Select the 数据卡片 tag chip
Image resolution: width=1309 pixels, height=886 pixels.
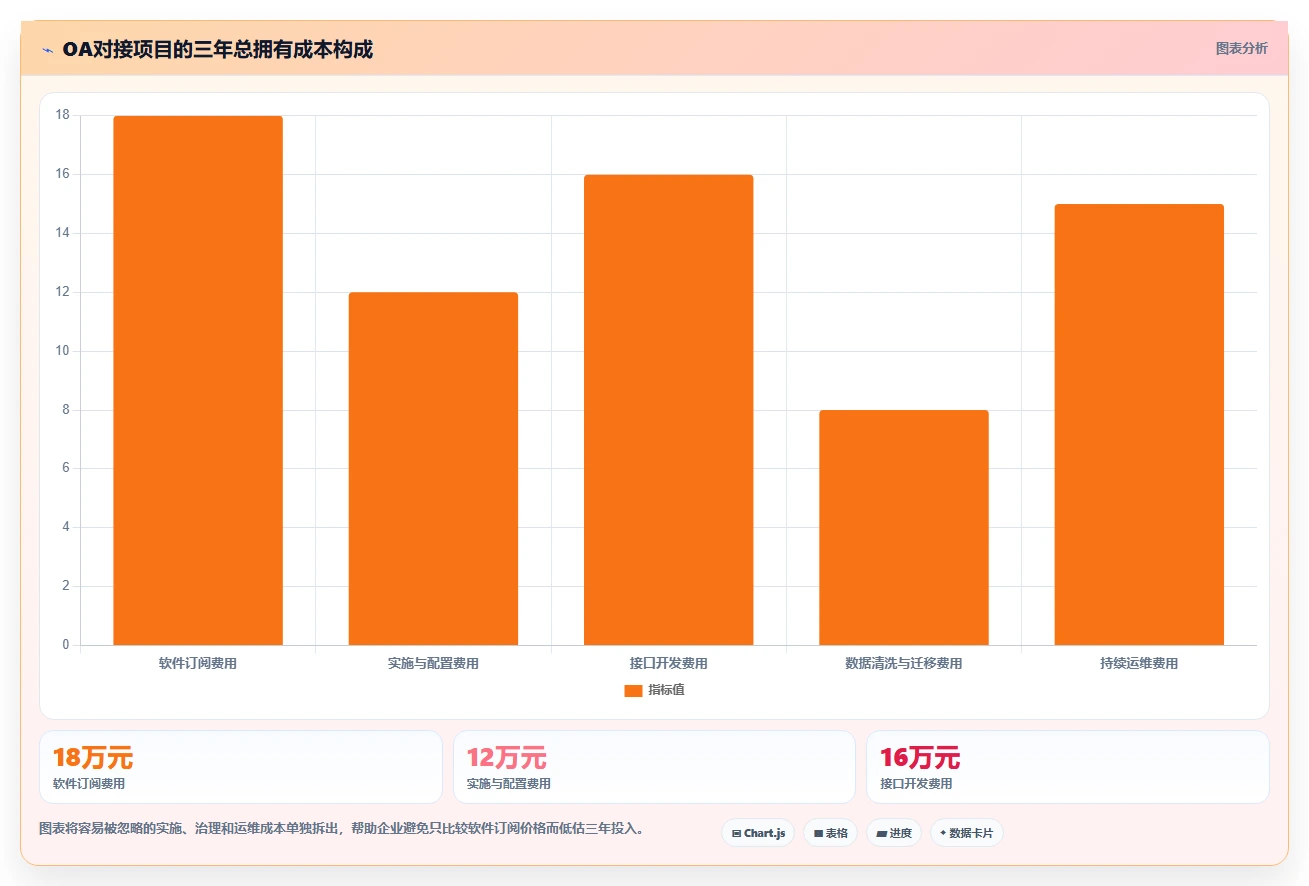click(x=967, y=833)
